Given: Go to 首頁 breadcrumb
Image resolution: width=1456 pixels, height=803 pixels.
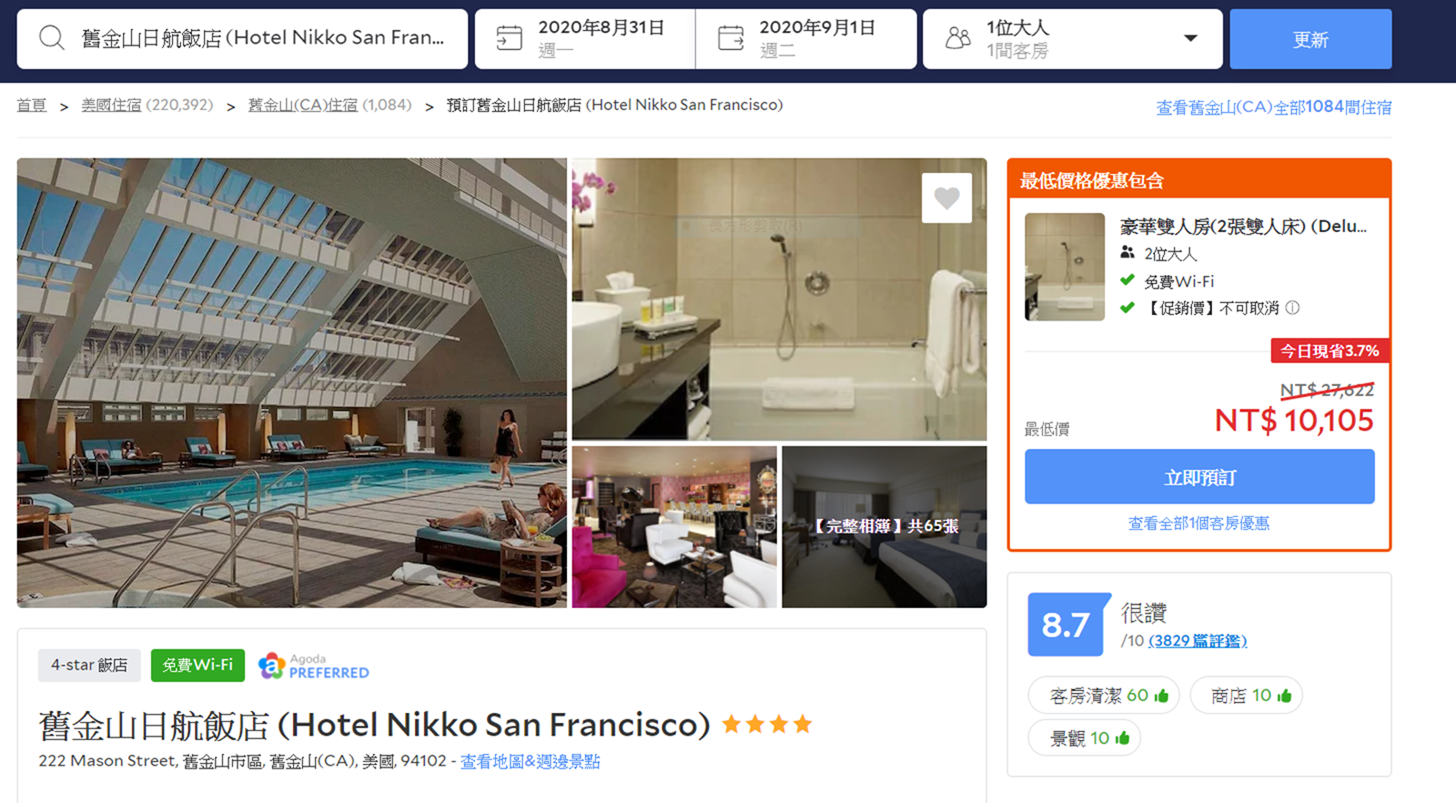Looking at the screenshot, I should pos(32,105).
